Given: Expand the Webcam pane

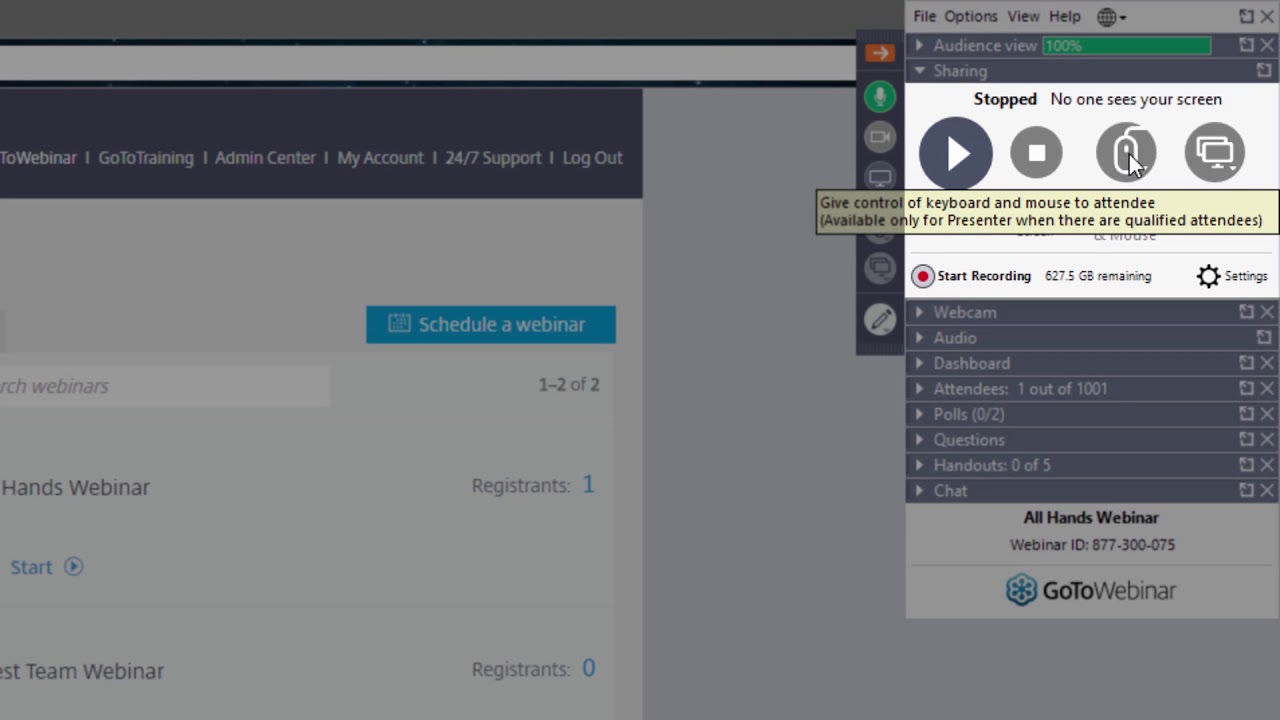Looking at the screenshot, I should click(919, 312).
